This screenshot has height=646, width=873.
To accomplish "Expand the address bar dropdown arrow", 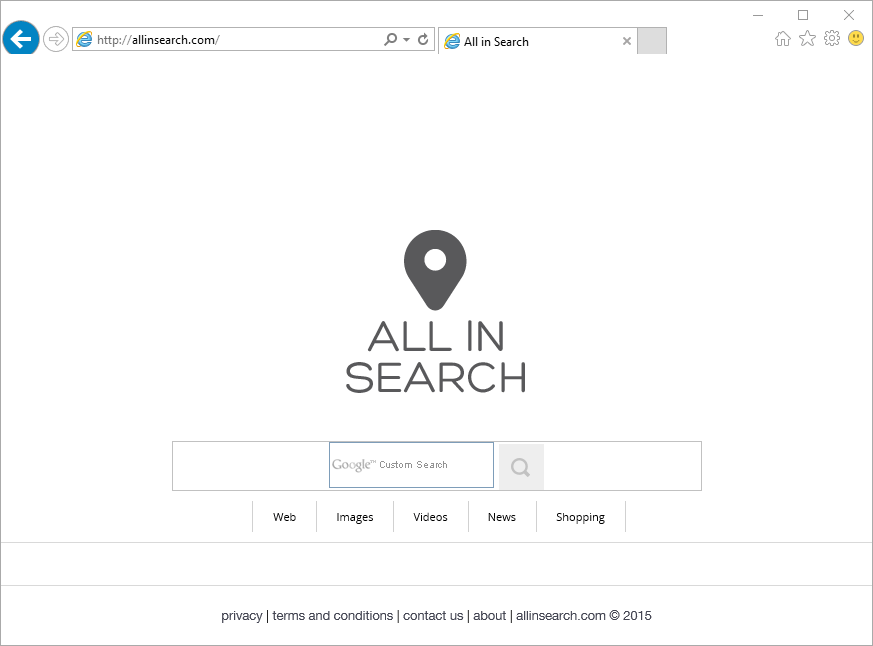I will [x=406, y=40].
